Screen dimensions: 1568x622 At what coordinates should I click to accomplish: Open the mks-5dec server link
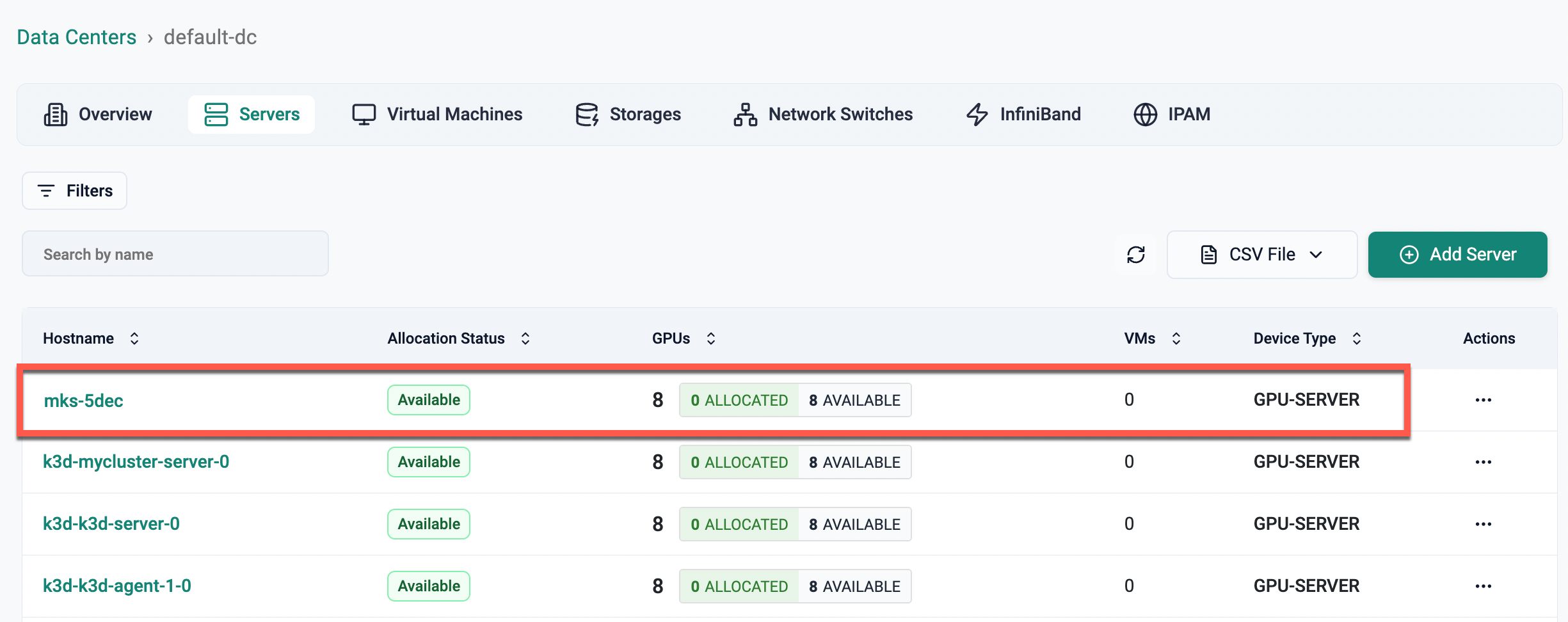pyautogui.click(x=83, y=401)
